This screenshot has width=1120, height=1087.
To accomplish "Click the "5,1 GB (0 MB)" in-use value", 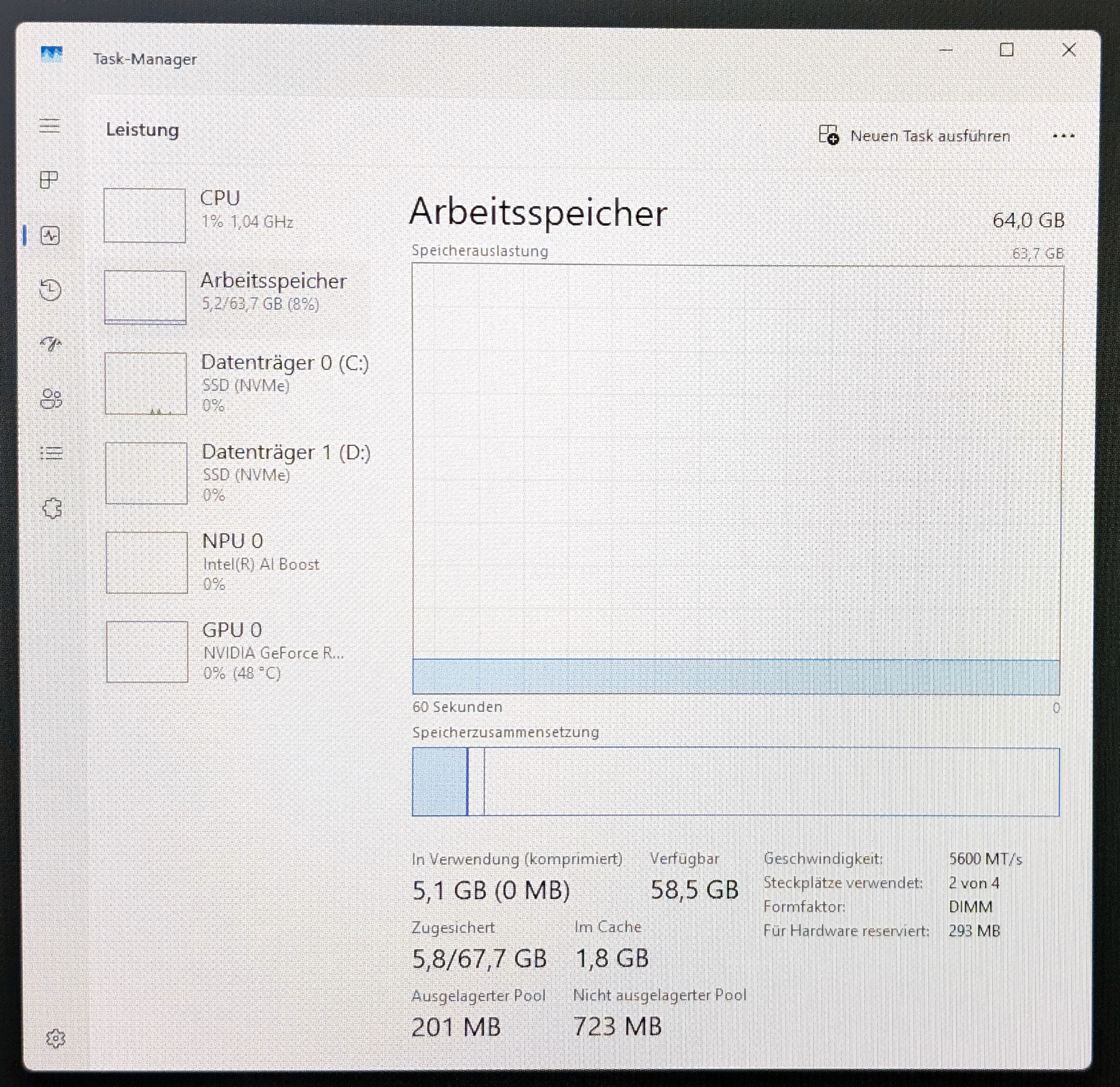I will [x=491, y=890].
